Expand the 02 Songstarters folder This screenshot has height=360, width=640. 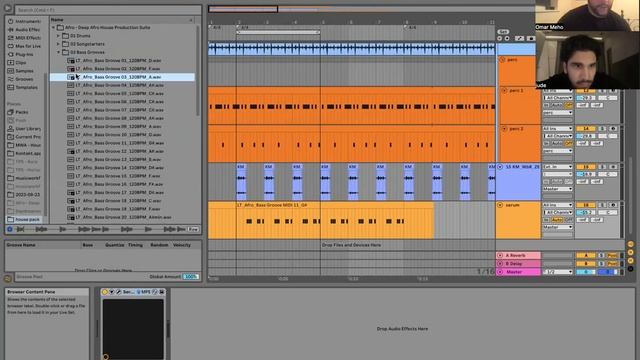(x=58, y=44)
